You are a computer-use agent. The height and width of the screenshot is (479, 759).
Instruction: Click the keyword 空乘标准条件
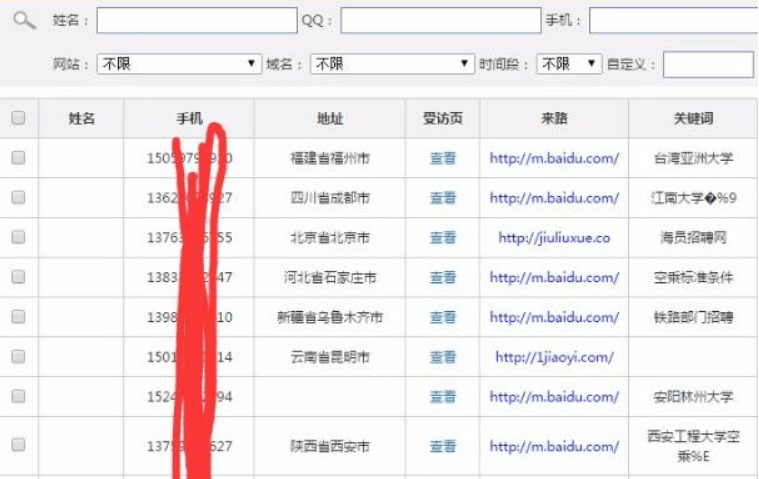click(694, 277)
